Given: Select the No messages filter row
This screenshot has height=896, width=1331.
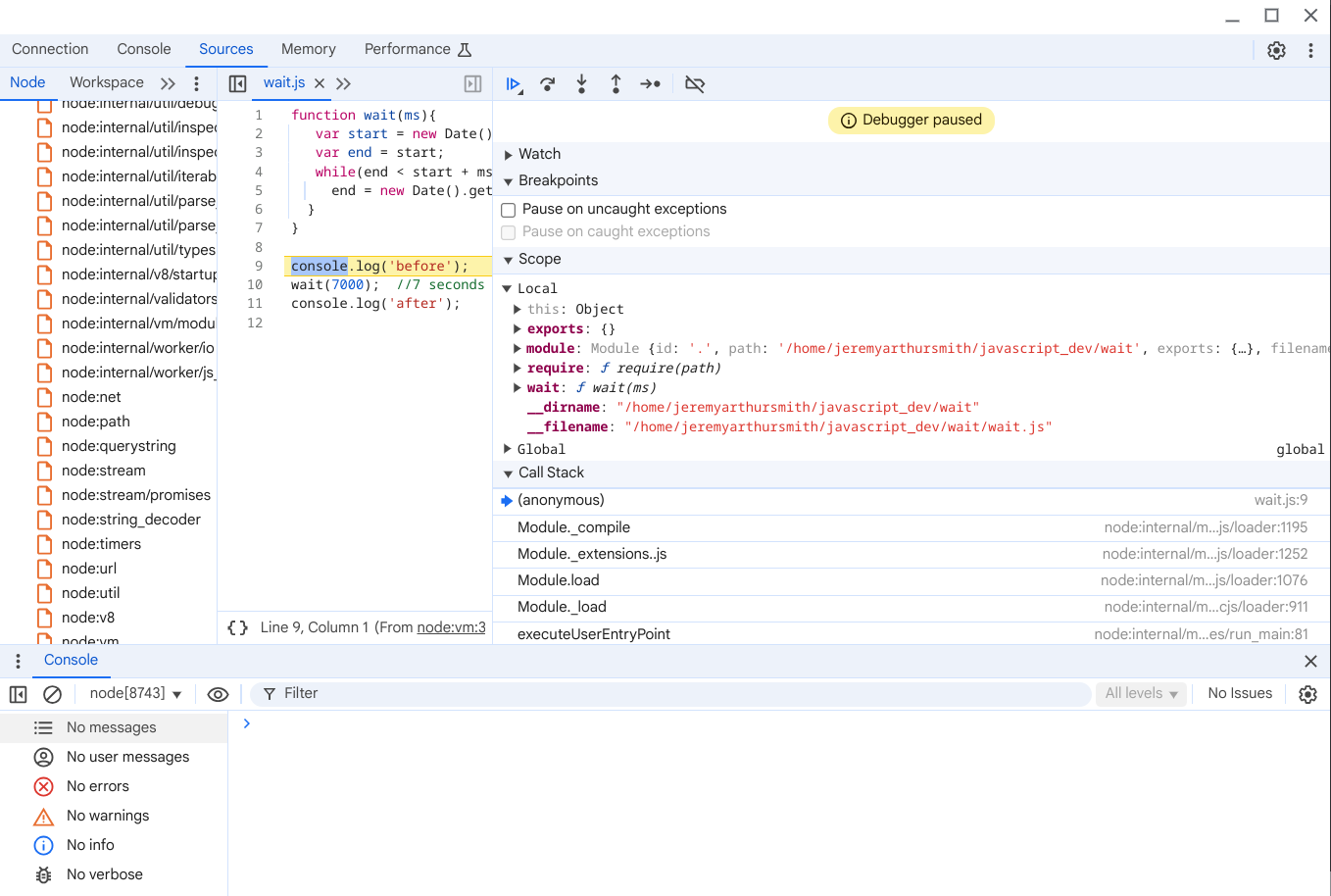Looking at the screenshot, I should point(114,727).
